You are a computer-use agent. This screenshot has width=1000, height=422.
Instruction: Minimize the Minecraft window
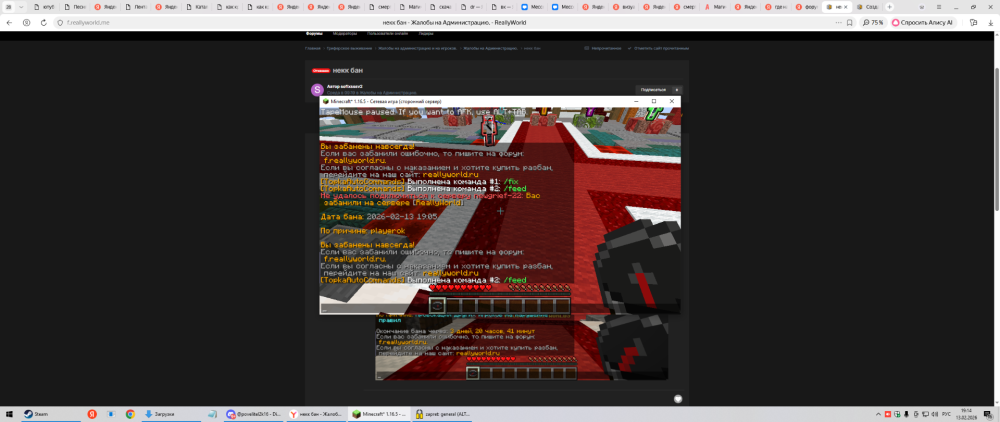[x=636, y=101]
